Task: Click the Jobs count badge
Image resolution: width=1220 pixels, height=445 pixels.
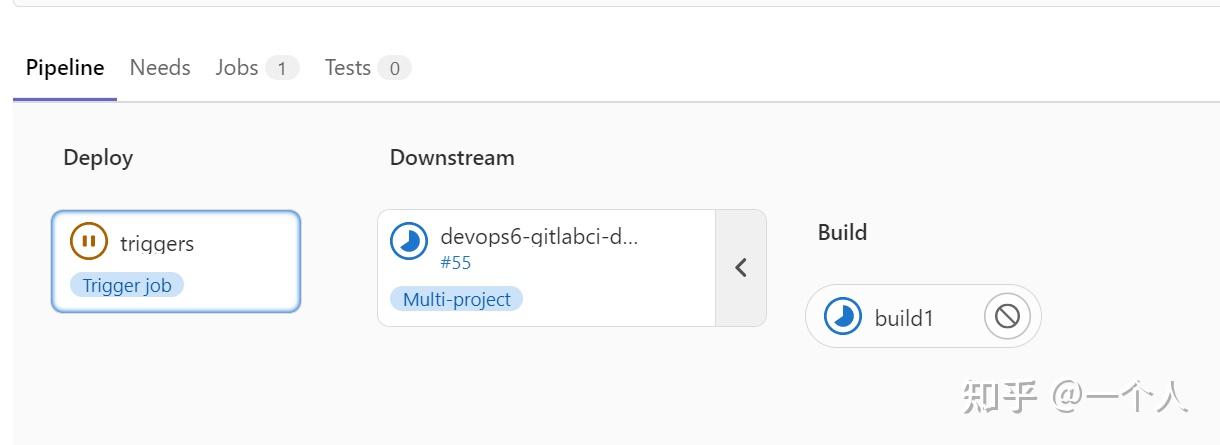Action: [x=282, y=68]
